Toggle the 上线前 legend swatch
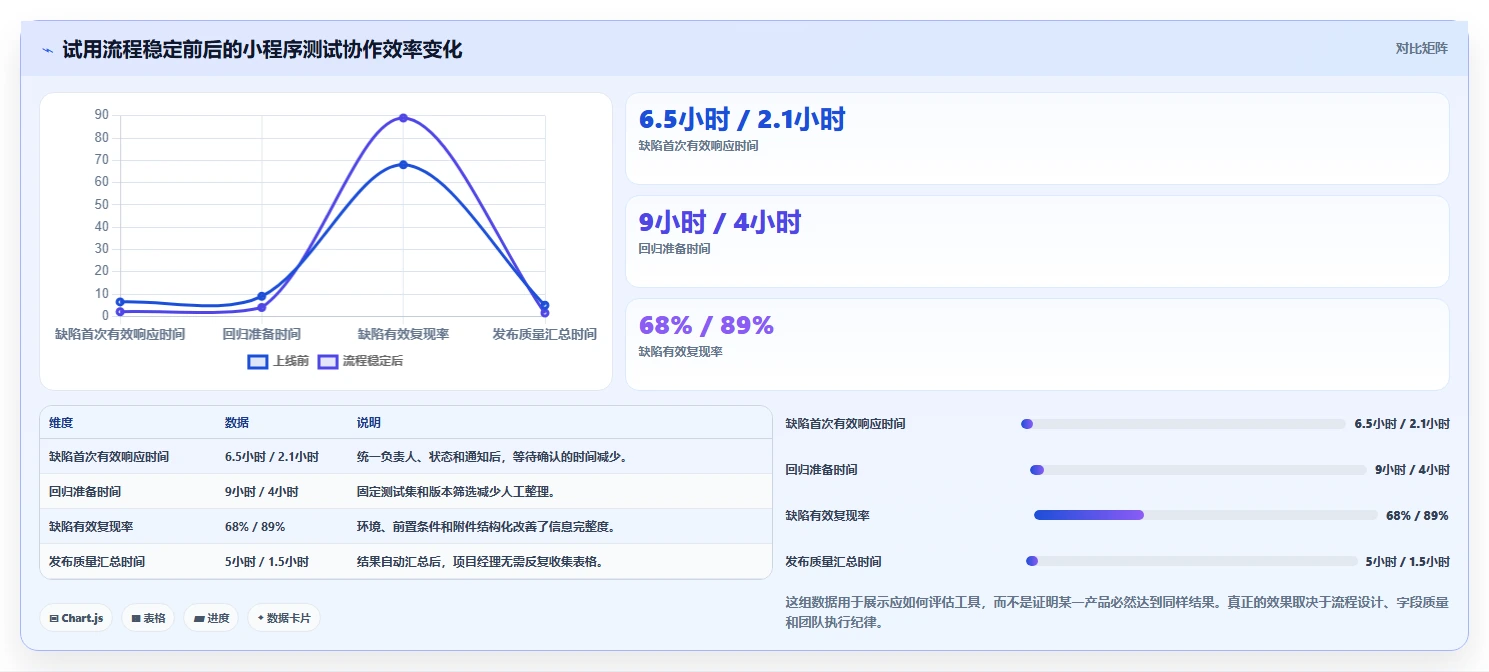This screenshot has height=672, width=1489. coord(258,361)
